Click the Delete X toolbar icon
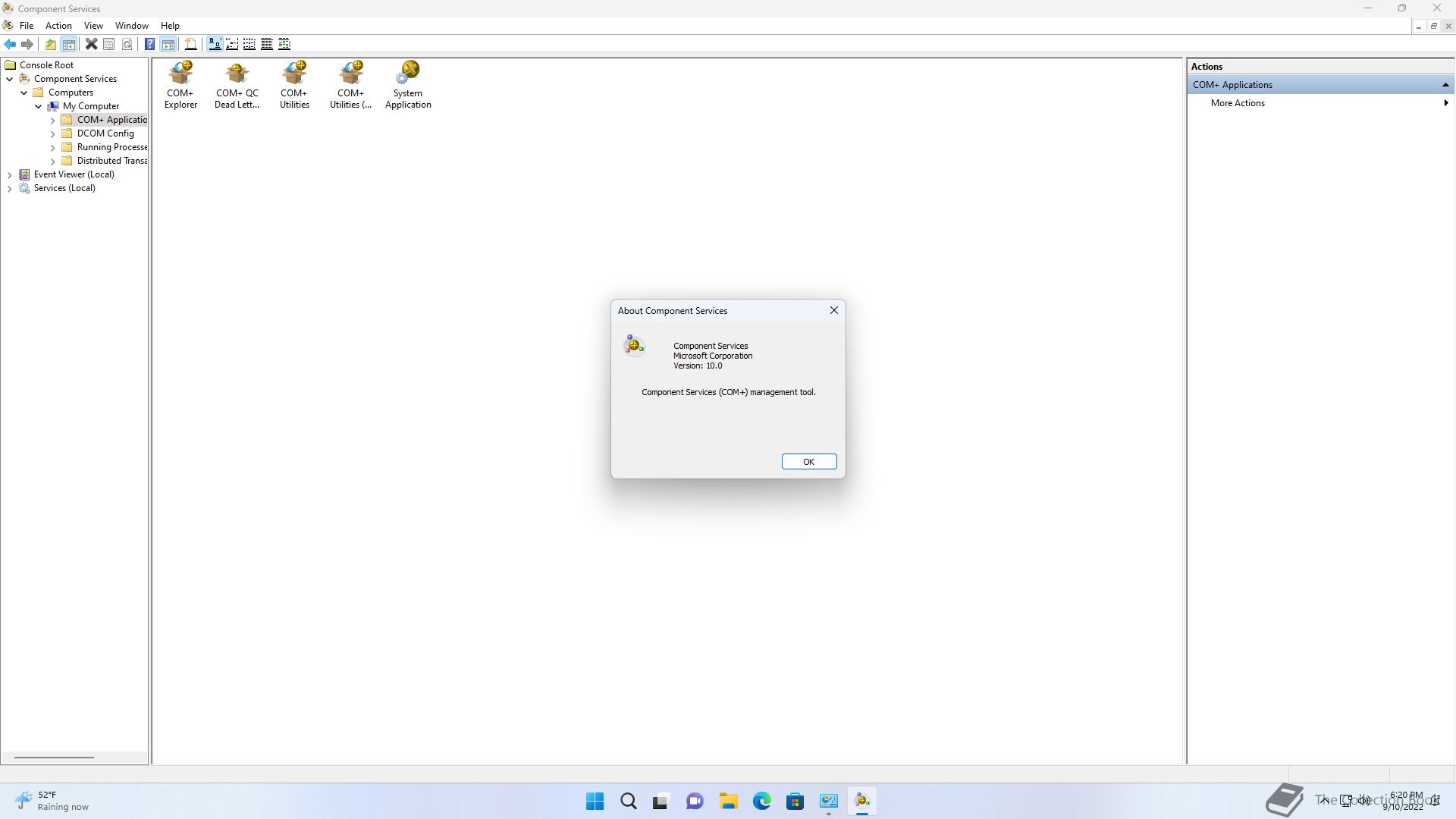Viewport: 1456px width, 819px height. (91, 44)
